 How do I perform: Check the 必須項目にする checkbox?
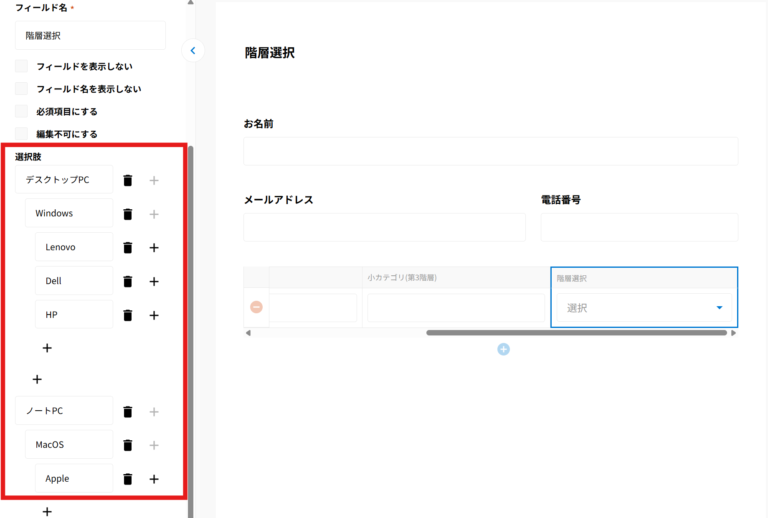tap(22, 111)
